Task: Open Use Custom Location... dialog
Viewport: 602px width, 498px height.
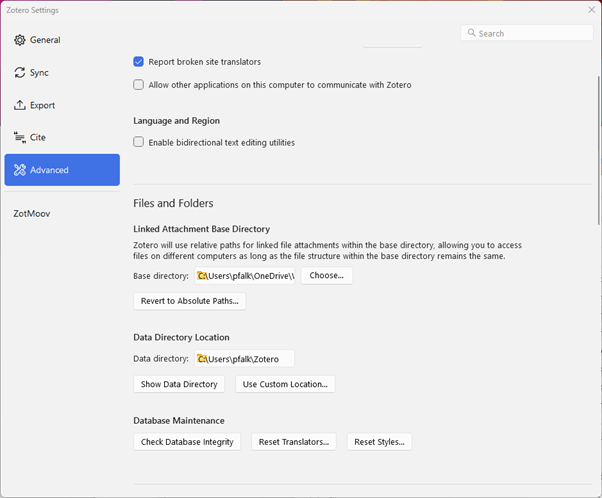Action: click(285, 384)
